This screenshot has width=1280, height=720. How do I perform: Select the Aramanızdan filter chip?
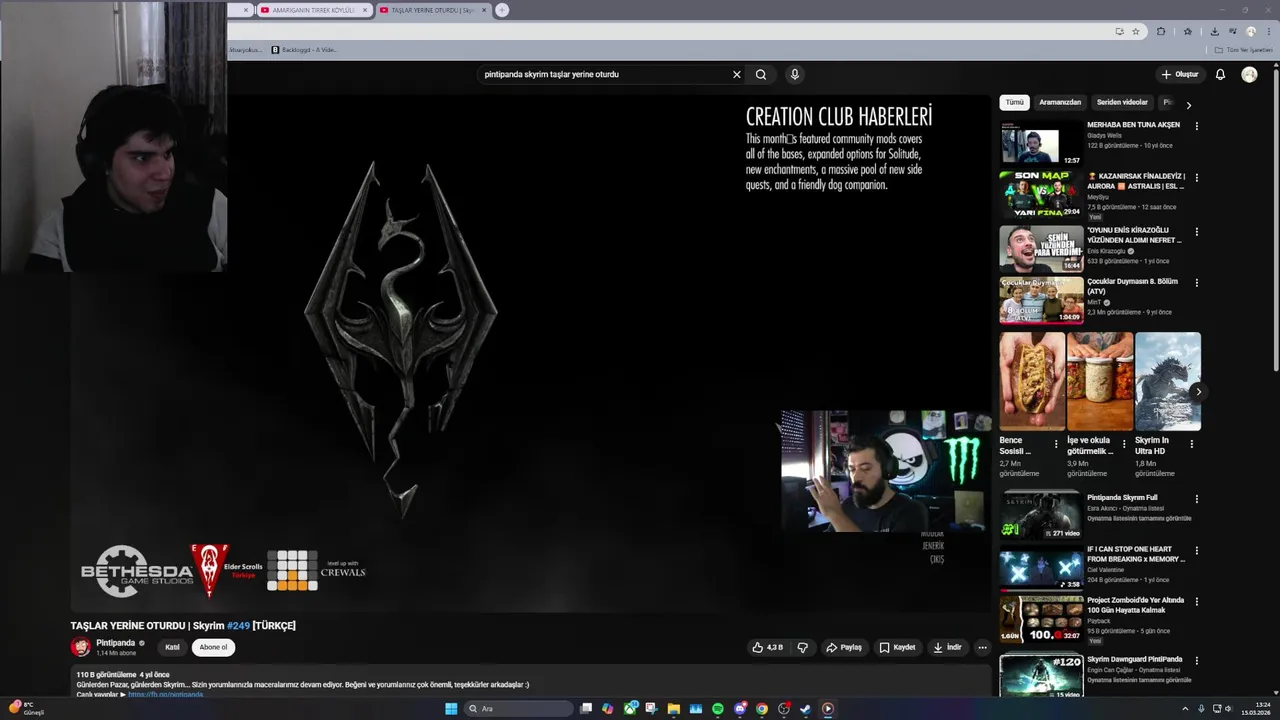point(1060,102)
